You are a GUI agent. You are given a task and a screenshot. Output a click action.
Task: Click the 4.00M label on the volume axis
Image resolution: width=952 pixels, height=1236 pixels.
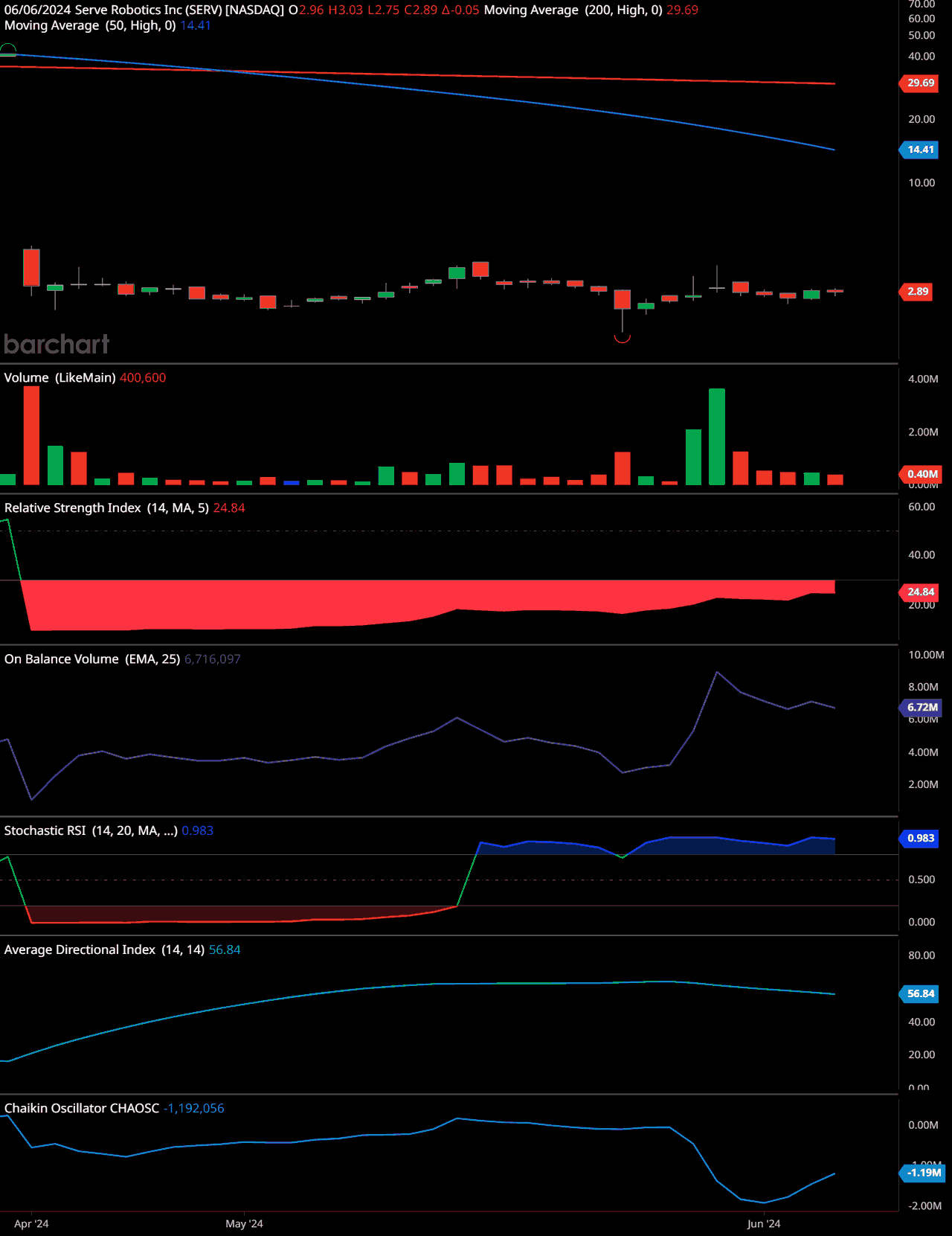(923, 380)
